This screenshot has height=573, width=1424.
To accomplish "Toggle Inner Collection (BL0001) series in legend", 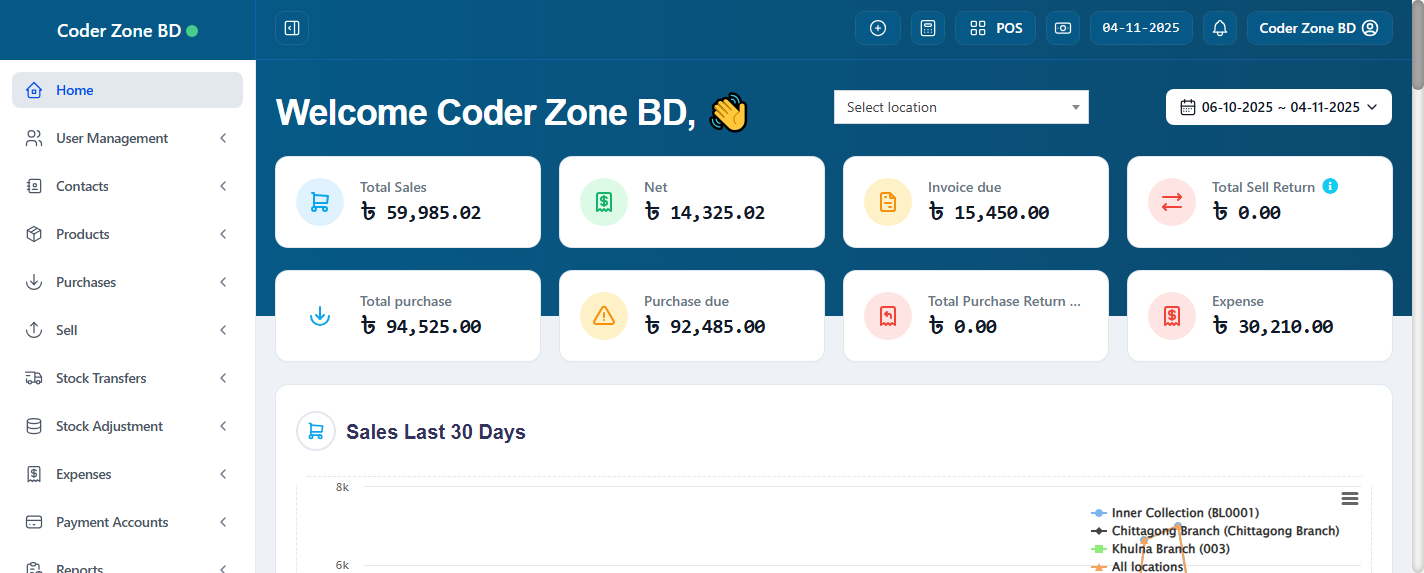I will click(x=1184, y=513).
